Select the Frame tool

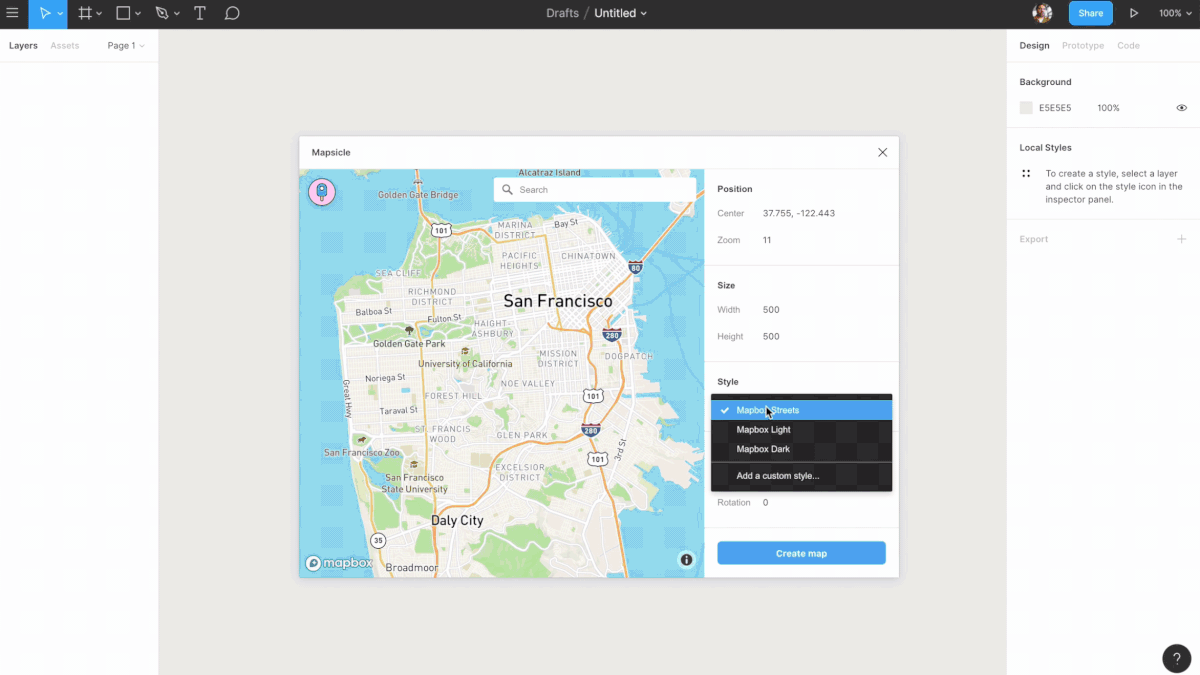tap(85, 14)
